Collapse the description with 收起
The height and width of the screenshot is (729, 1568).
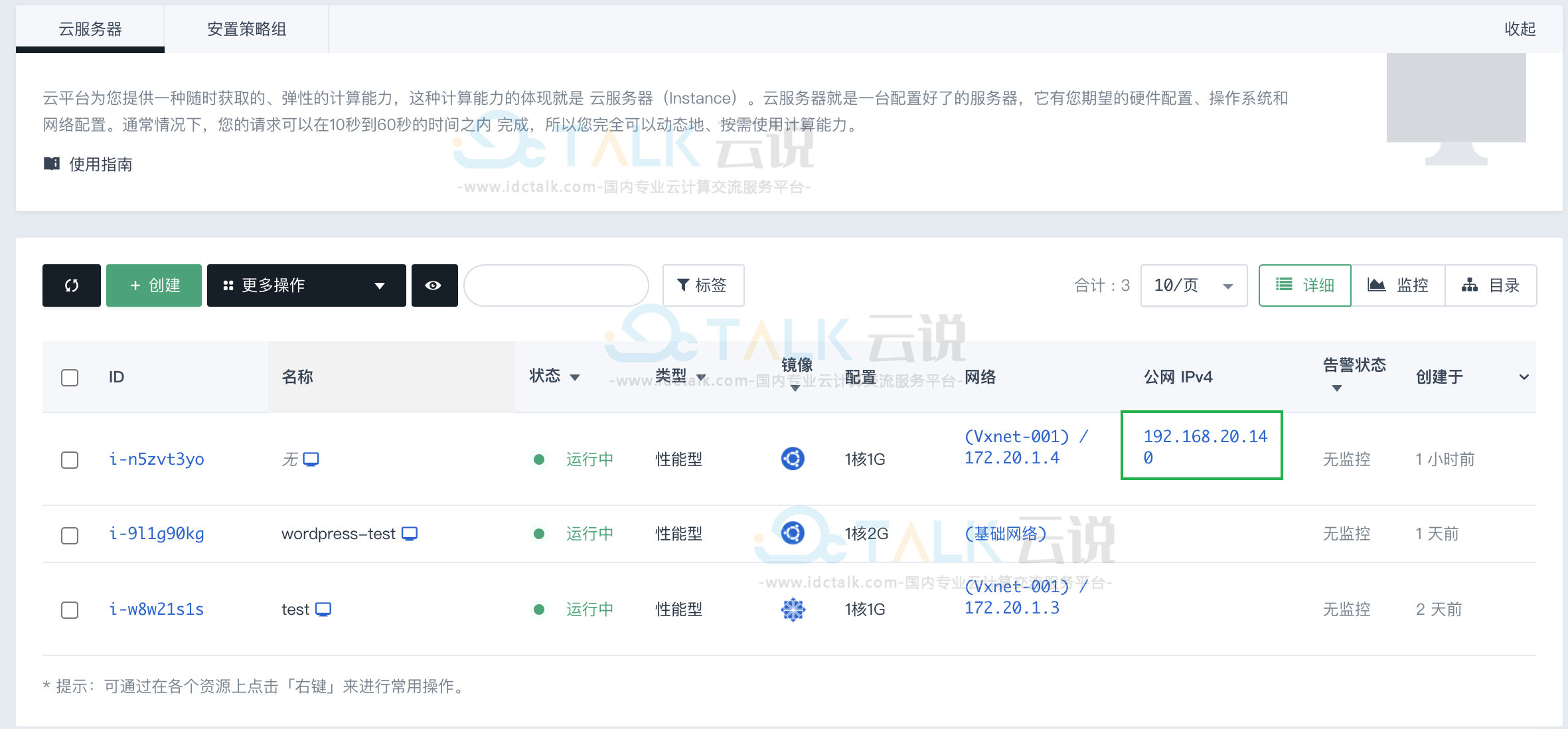(x=1520, y=29)
